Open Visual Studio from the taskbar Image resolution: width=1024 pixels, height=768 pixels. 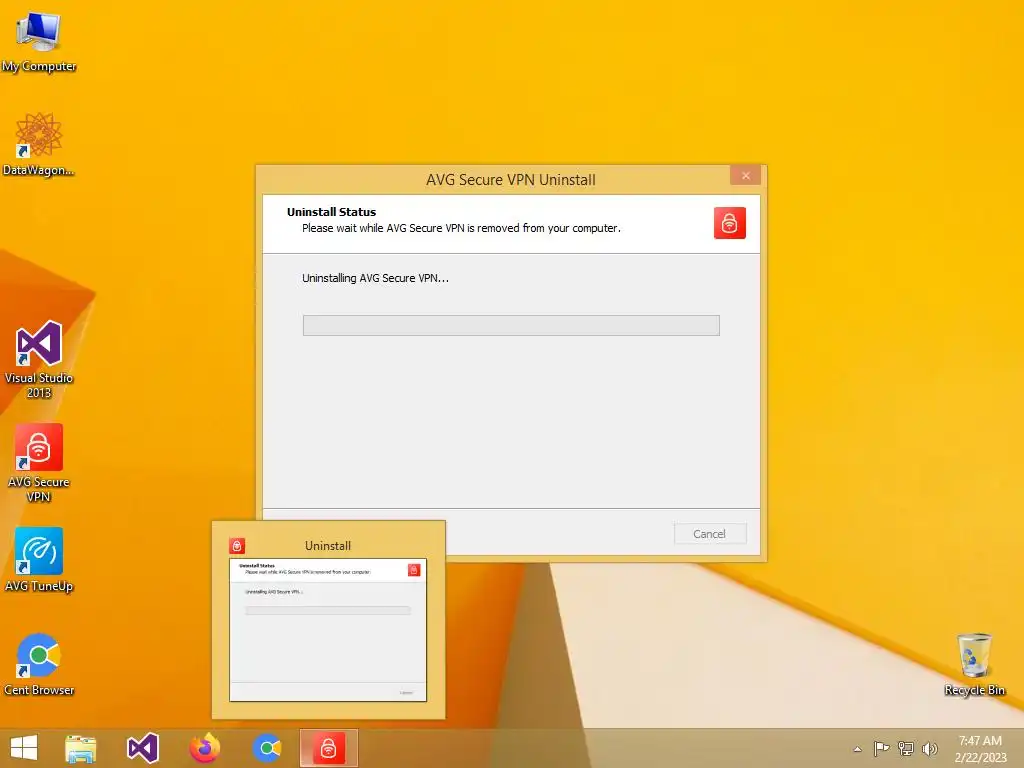143,748
